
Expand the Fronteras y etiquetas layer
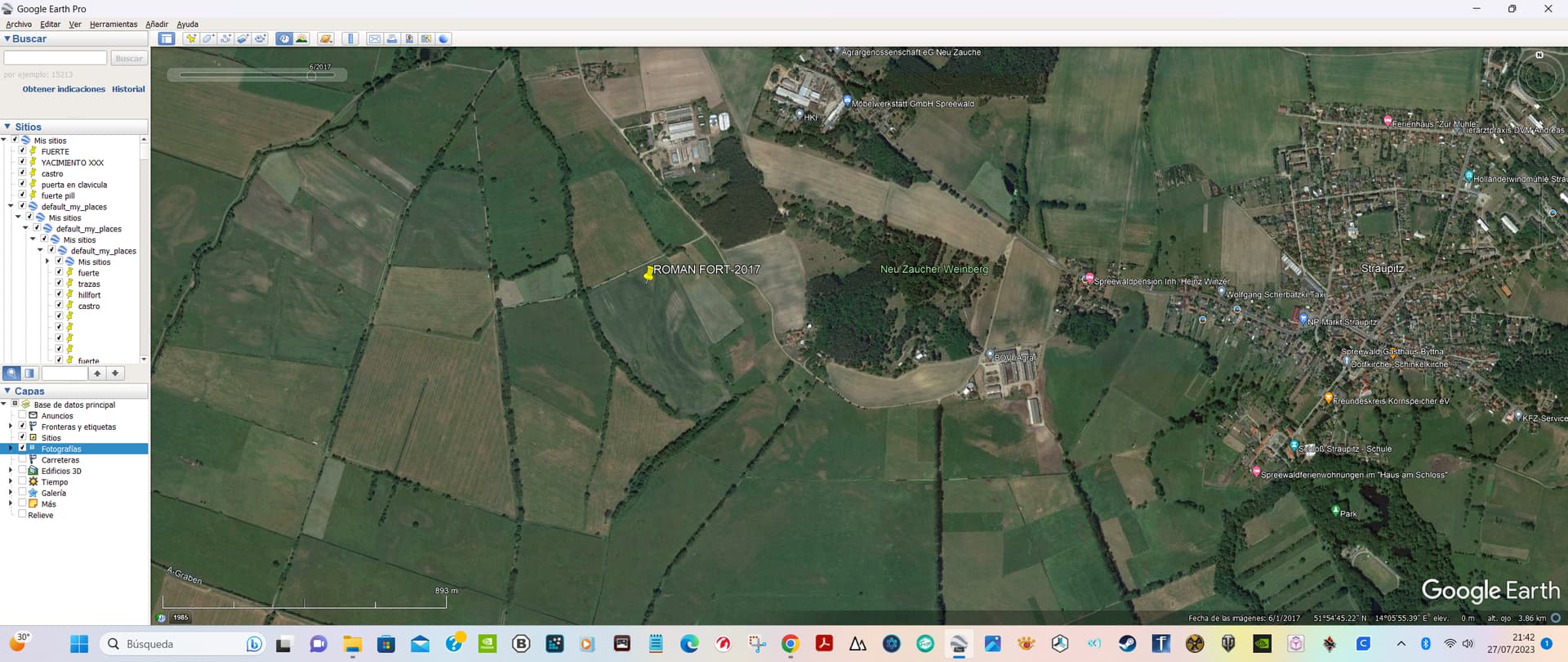[11, 427]
